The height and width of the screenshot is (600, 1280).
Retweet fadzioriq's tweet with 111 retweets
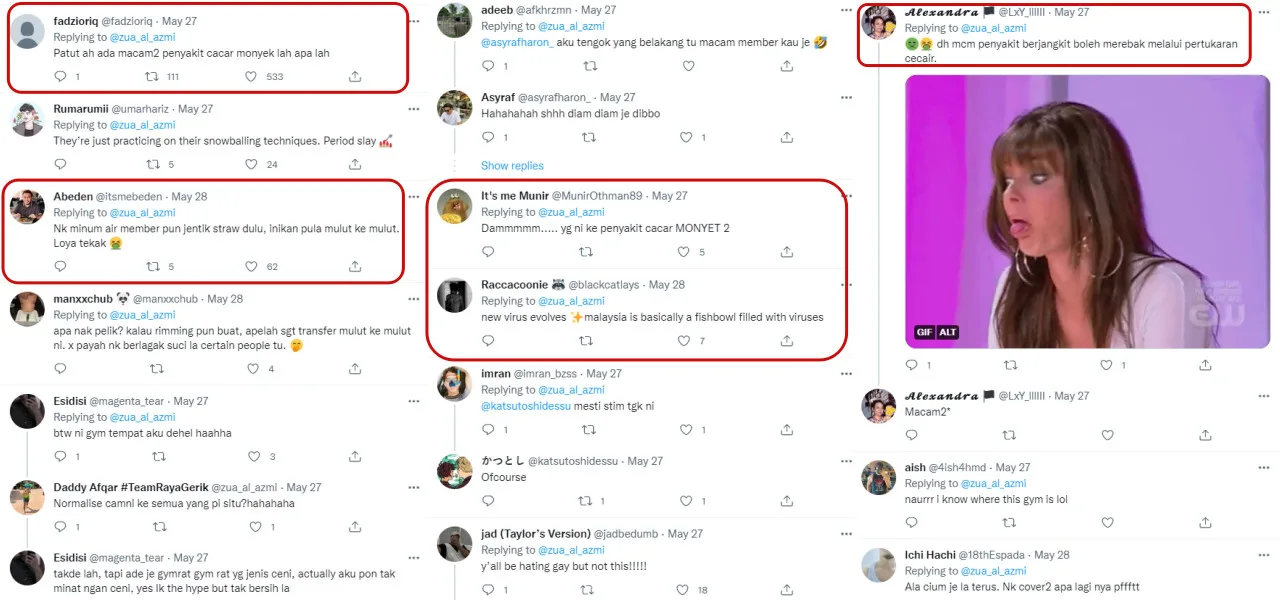pyautogui.click(x=153, y=77)
